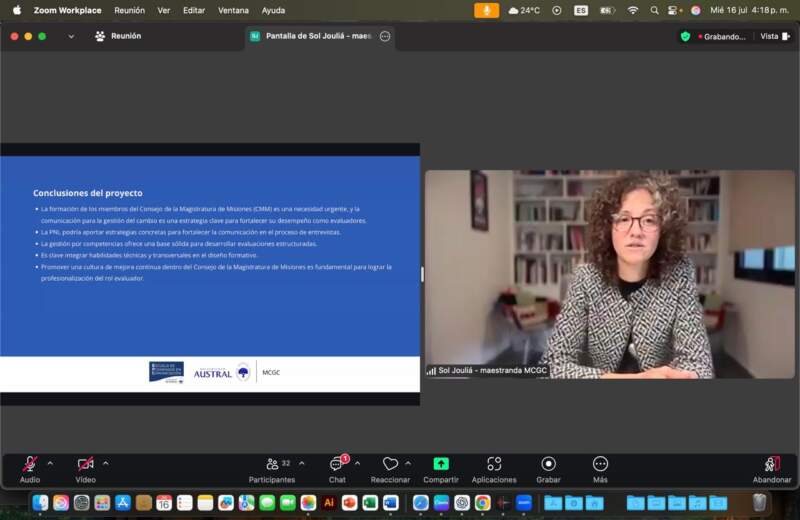Screen dimensions: 800x520
Task: Open Word from the Dock
Action: (391, 503)
